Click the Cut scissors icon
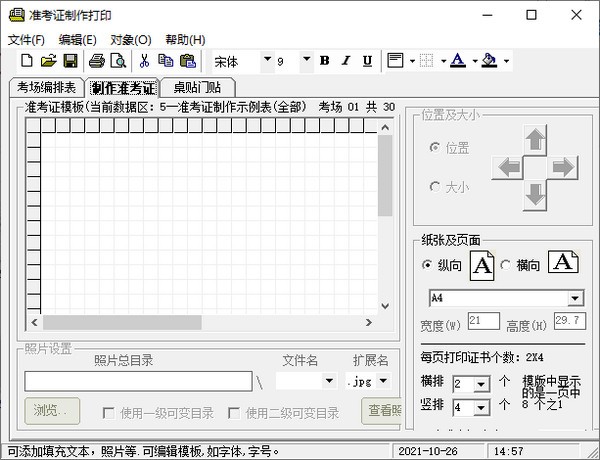 (144, 61)
